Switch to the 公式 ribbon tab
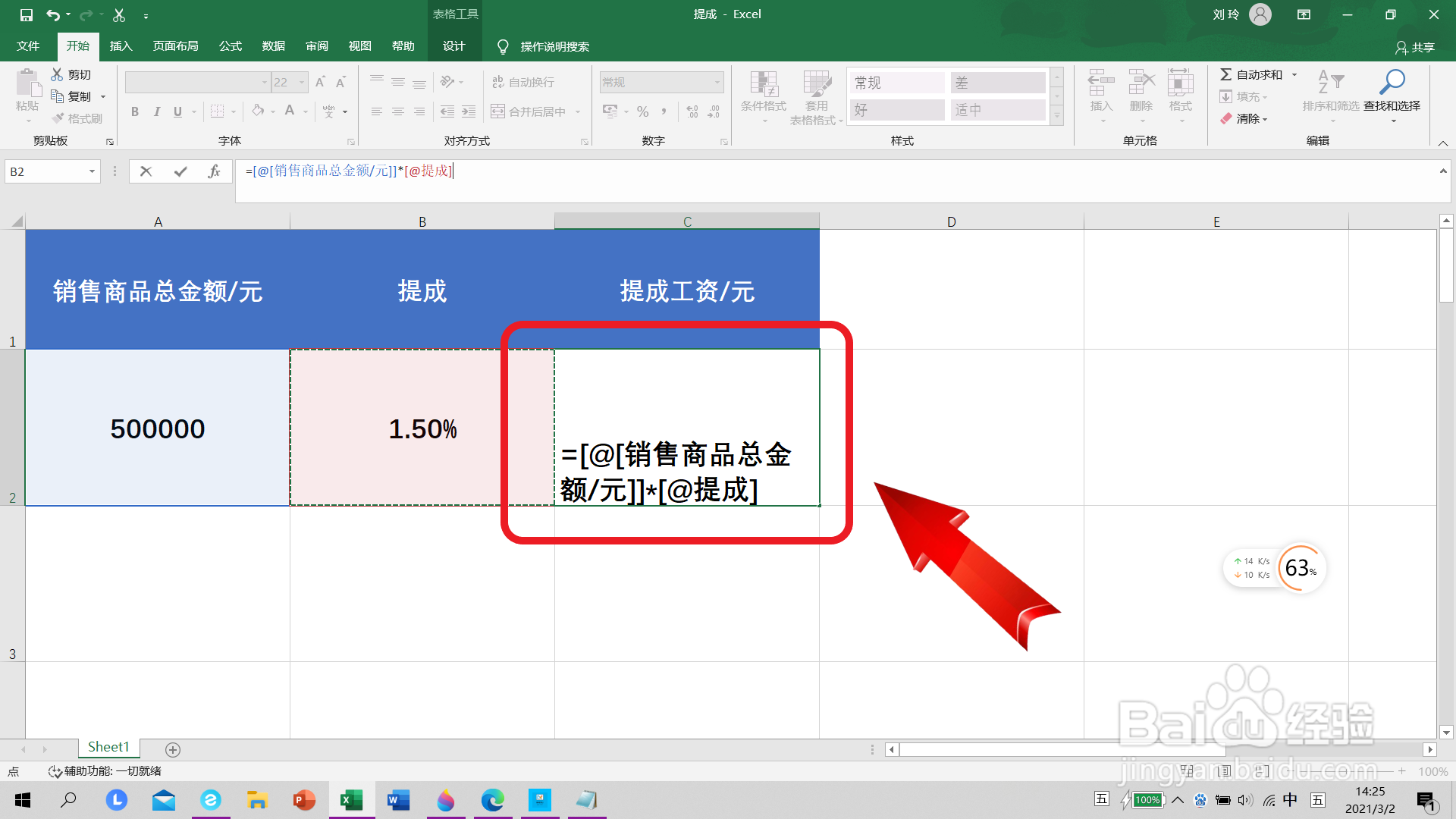The image size is (1456, 819). 230,45
